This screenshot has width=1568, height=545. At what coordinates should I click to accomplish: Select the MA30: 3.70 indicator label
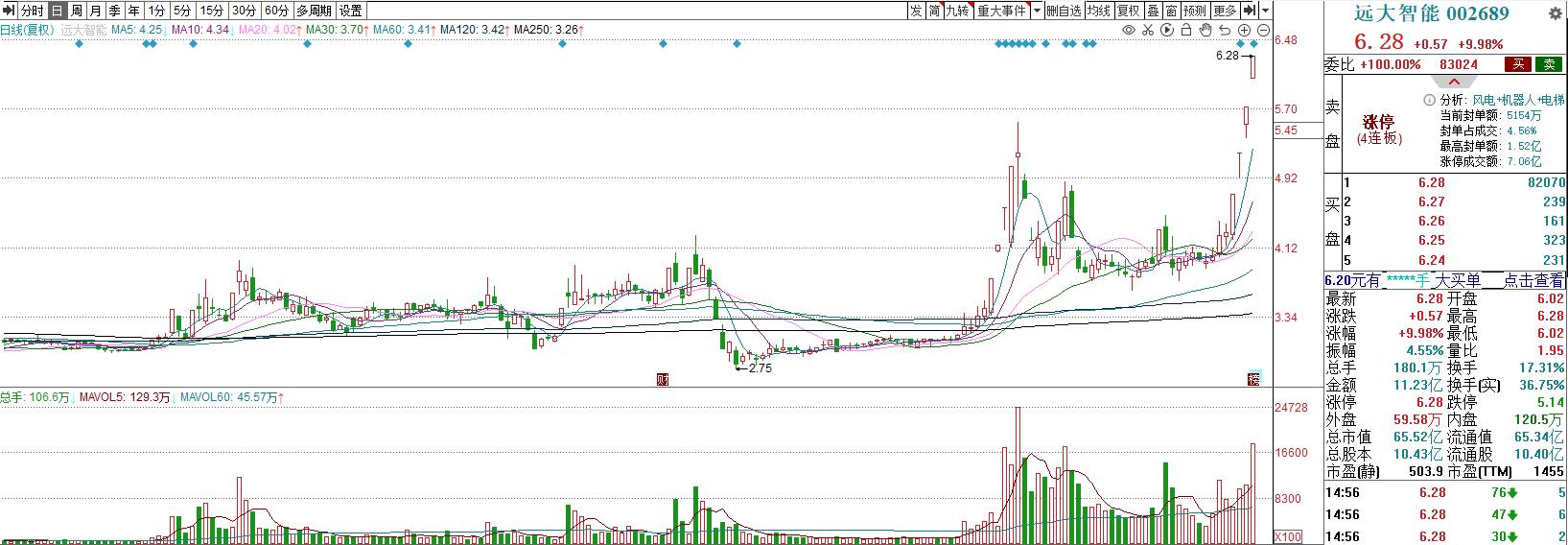(335, 30)
